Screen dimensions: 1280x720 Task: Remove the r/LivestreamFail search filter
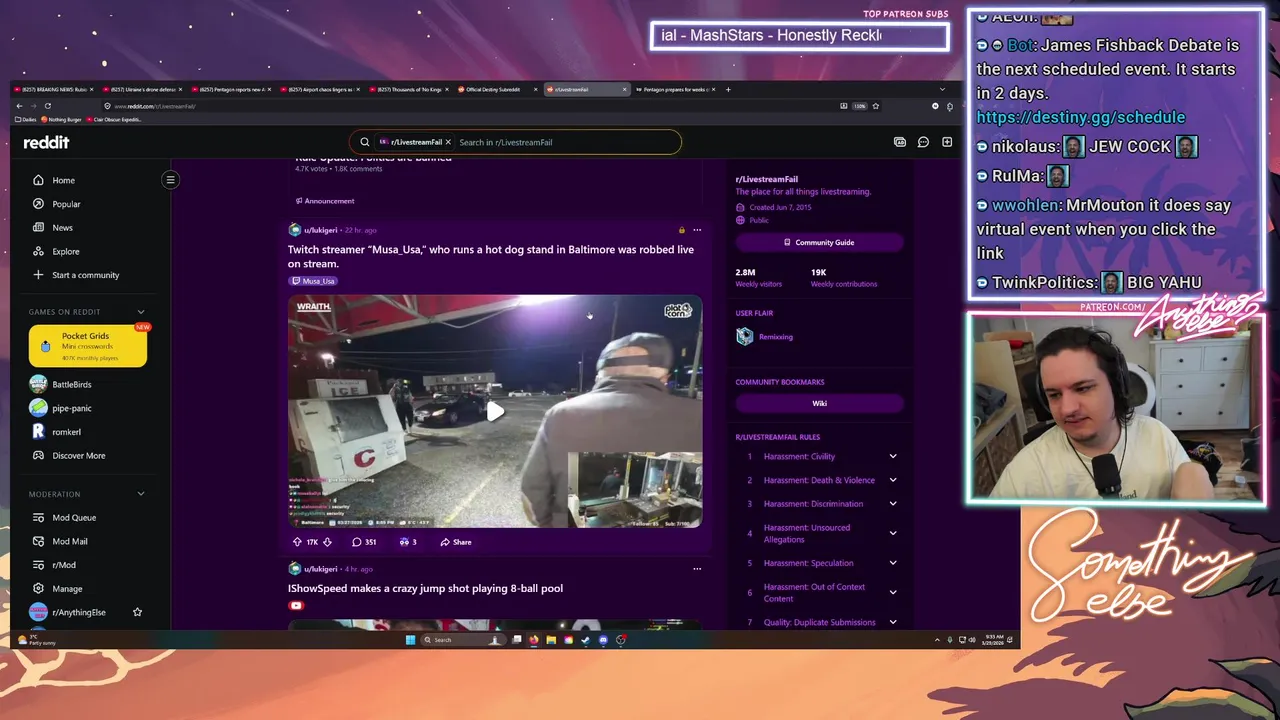pyautogui.click(x=448, y=142)
